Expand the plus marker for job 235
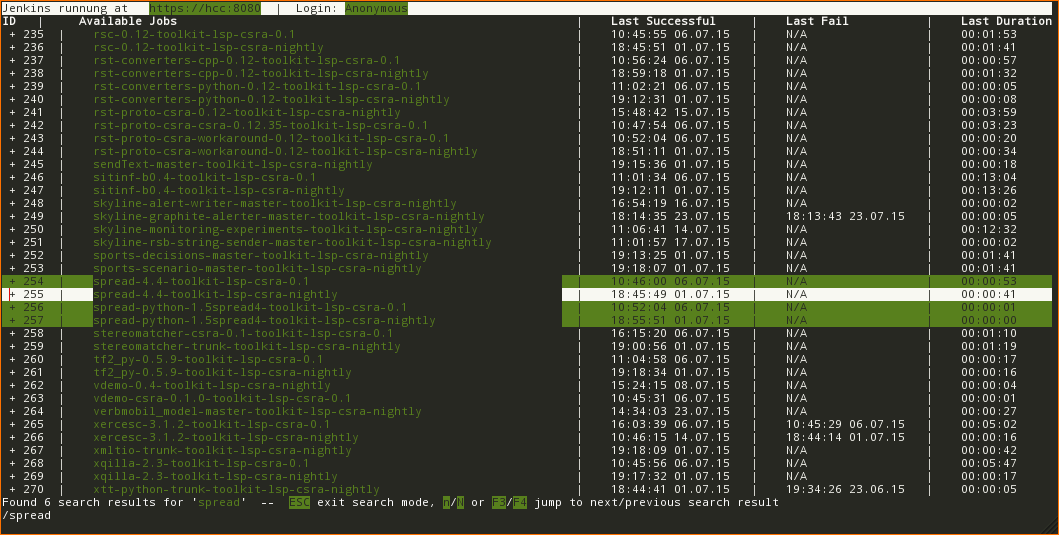The width and height of the screenshot is (1059, 535). (12, 34)
